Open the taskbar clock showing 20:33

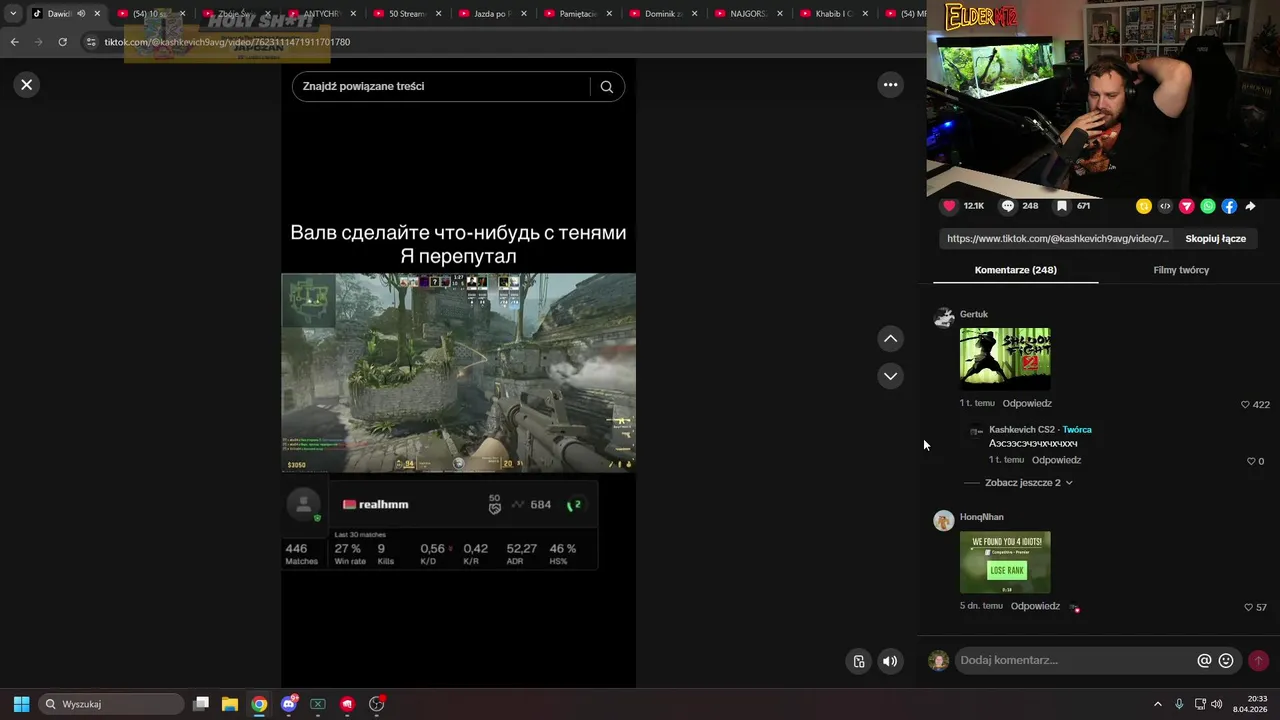coord(1250,704)
